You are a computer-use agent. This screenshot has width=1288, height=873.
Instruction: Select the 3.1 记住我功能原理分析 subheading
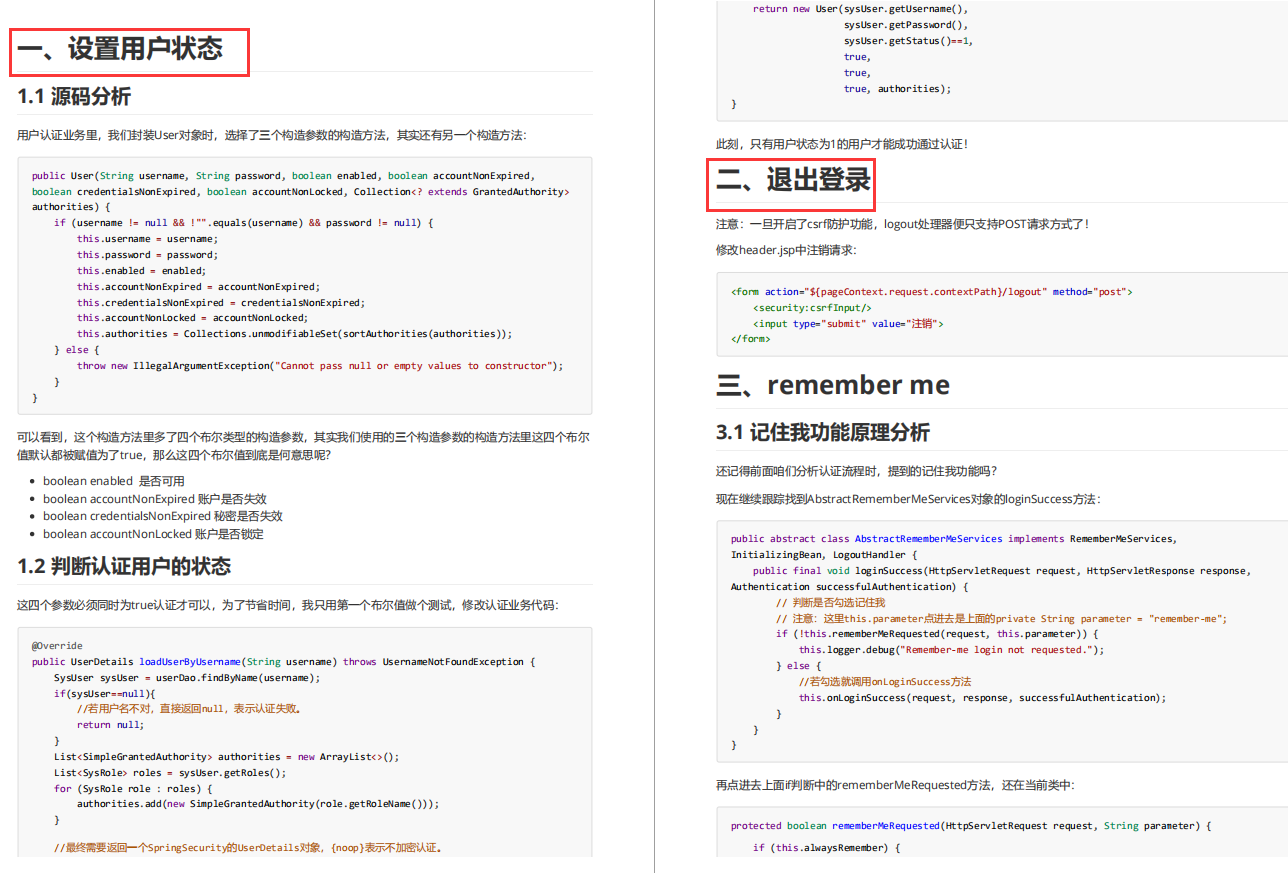click(x=823, y=433)
